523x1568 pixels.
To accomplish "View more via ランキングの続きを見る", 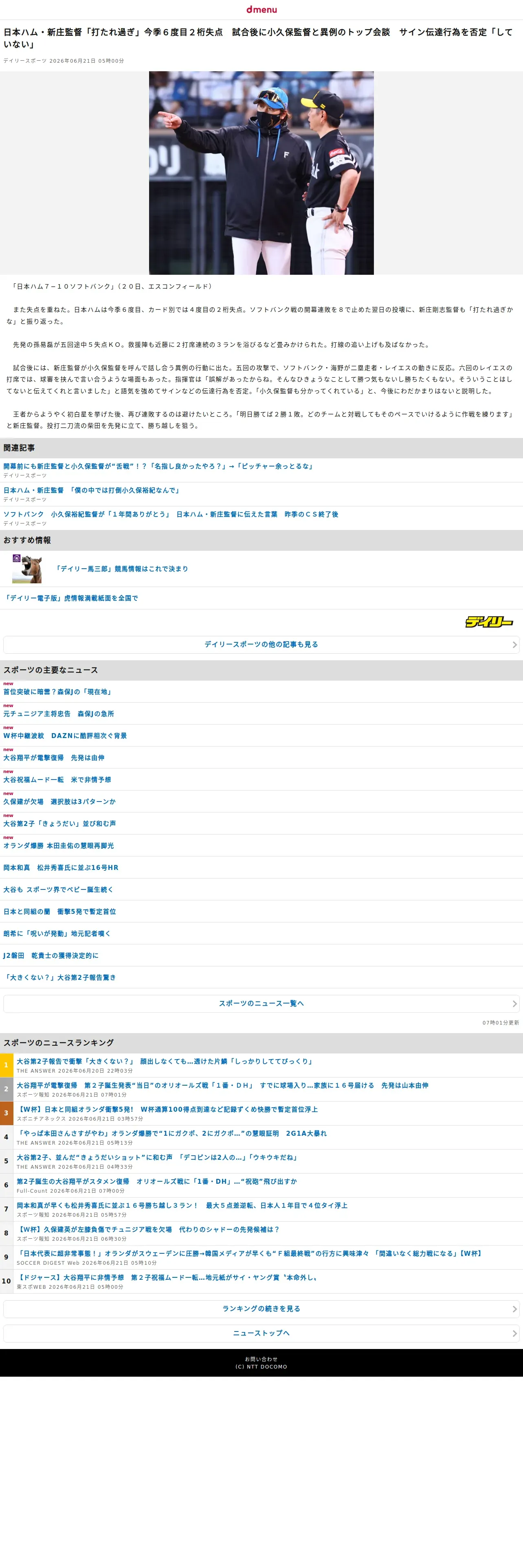I will [261, 1309].
